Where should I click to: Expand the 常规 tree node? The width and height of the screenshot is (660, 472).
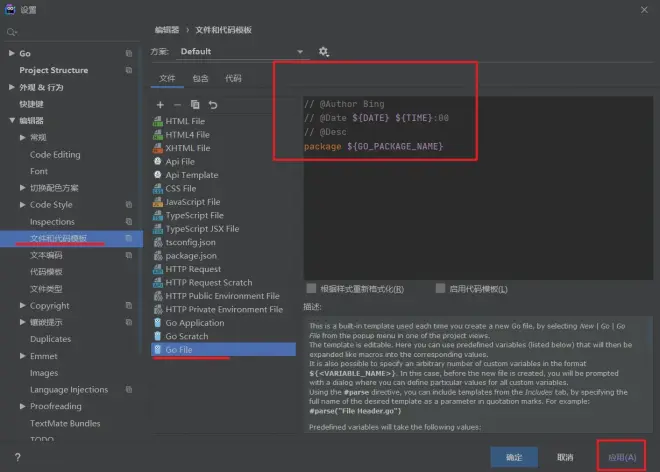(22, 137)
